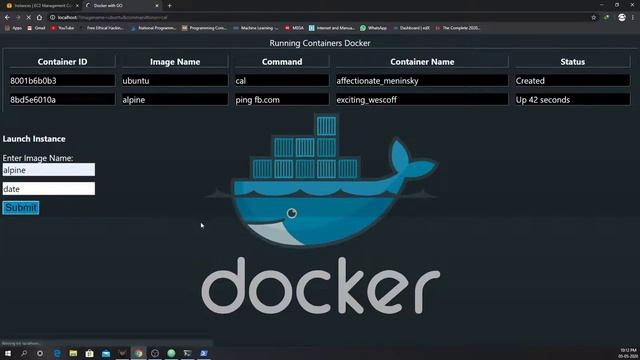Click the alpine image name table cell
The width and height of the screenshot is (640, 360).
click(x=175, y=99)
